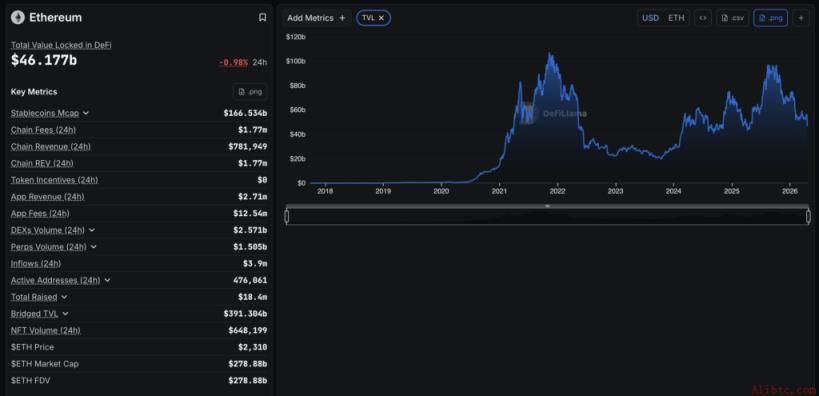
Task: Click the Ethereum logo icon
Action: click(x=18, y=18)
